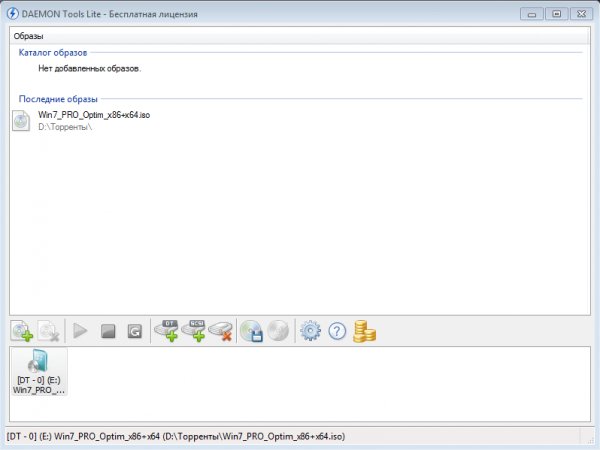The height and width of the screenshot is (450, 600).
Task: Select the [DT - 0] (E:) virtual drive
Action: click(39, 372)
